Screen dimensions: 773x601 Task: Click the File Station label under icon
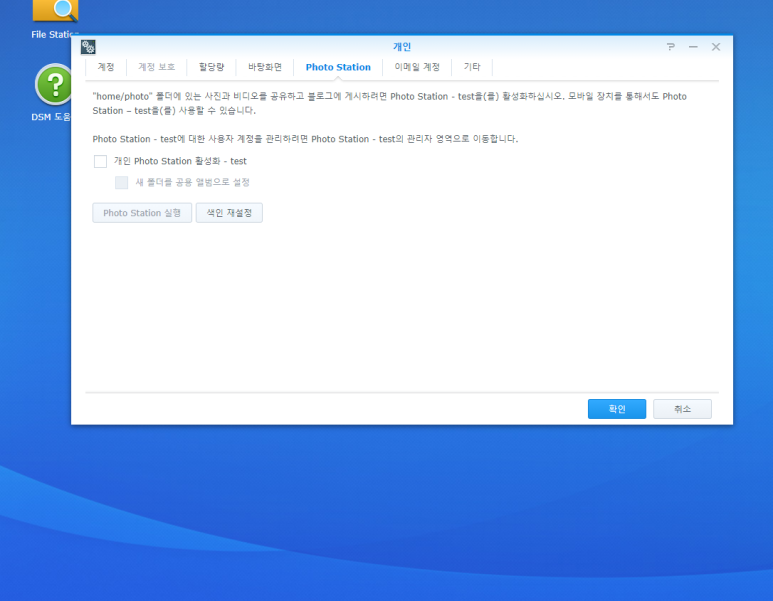(55, 35)
